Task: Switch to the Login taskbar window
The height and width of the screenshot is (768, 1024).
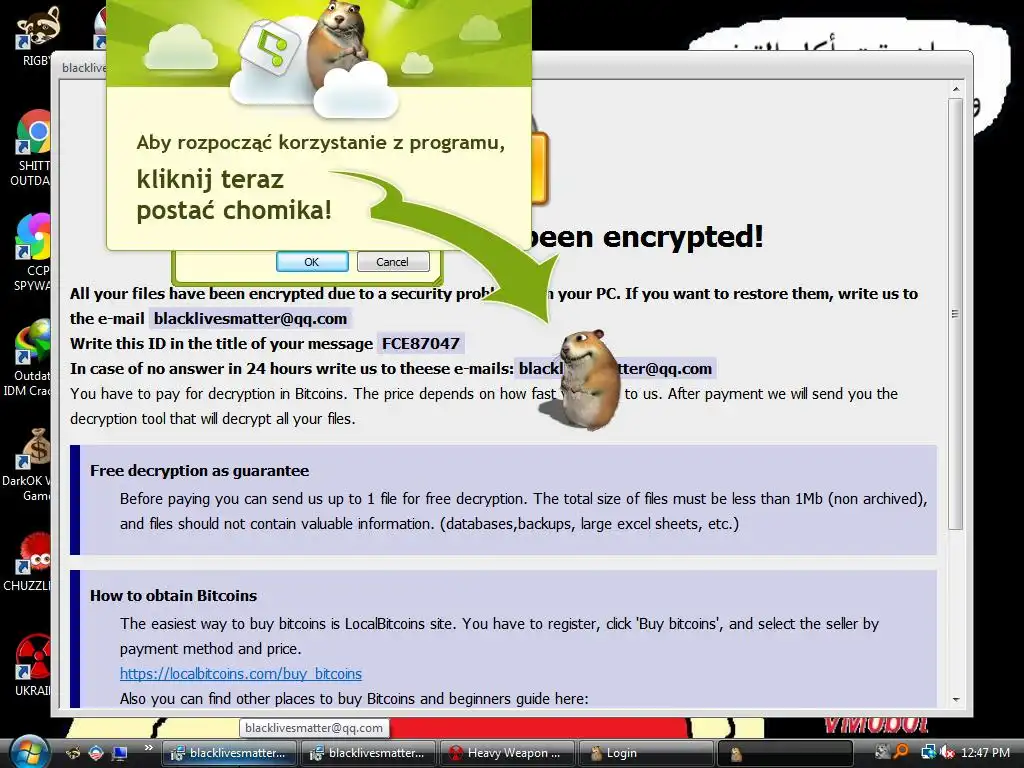Action: coord(647,753)
